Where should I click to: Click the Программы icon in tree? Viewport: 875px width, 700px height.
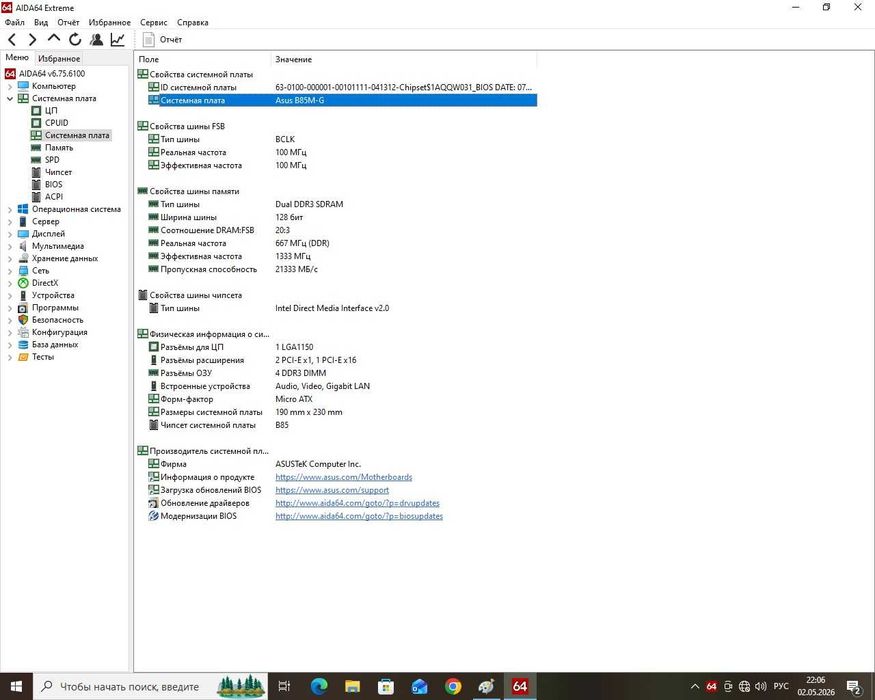pos(23,308)
